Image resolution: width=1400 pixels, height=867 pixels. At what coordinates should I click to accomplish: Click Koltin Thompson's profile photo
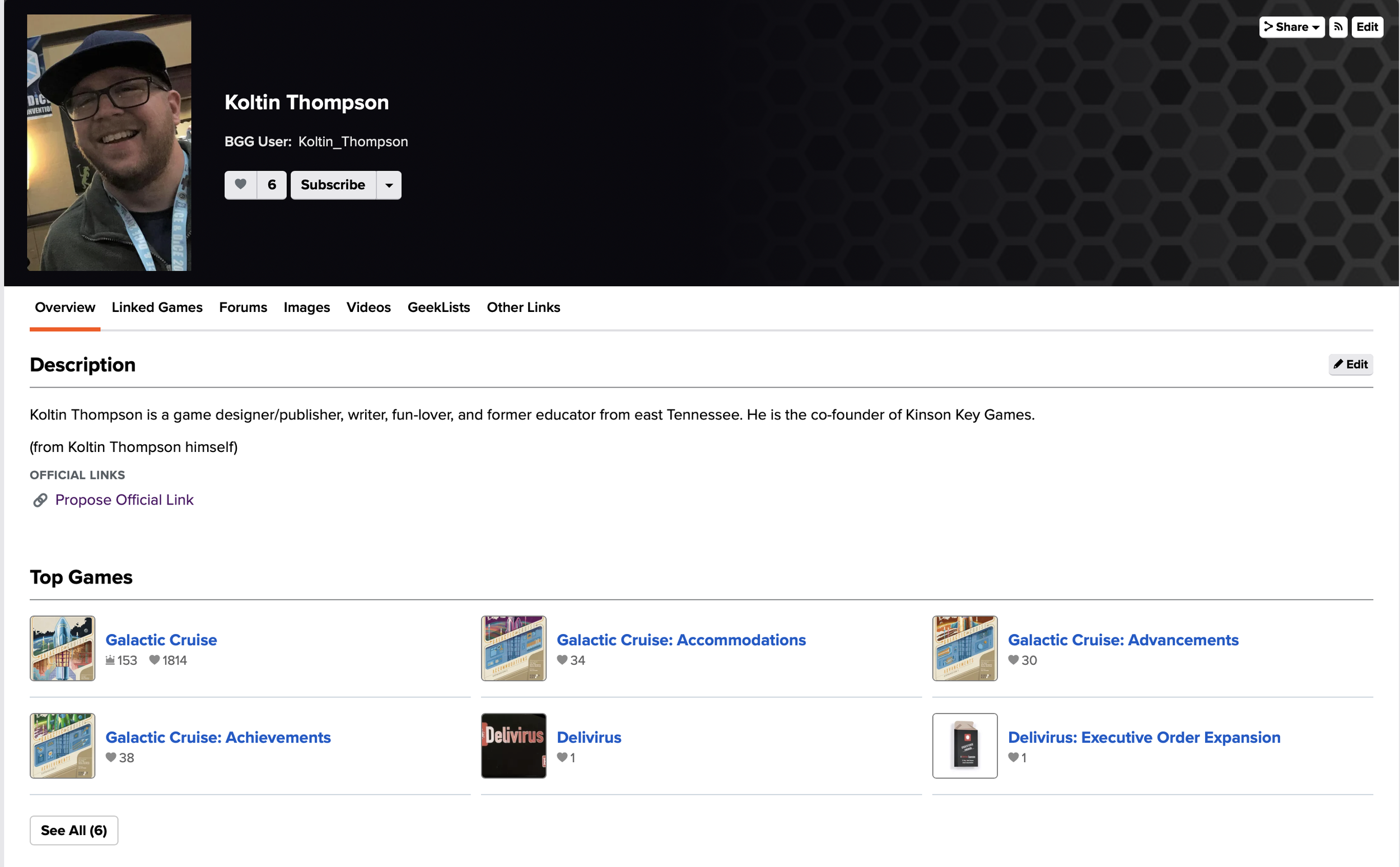coord(109,143)
